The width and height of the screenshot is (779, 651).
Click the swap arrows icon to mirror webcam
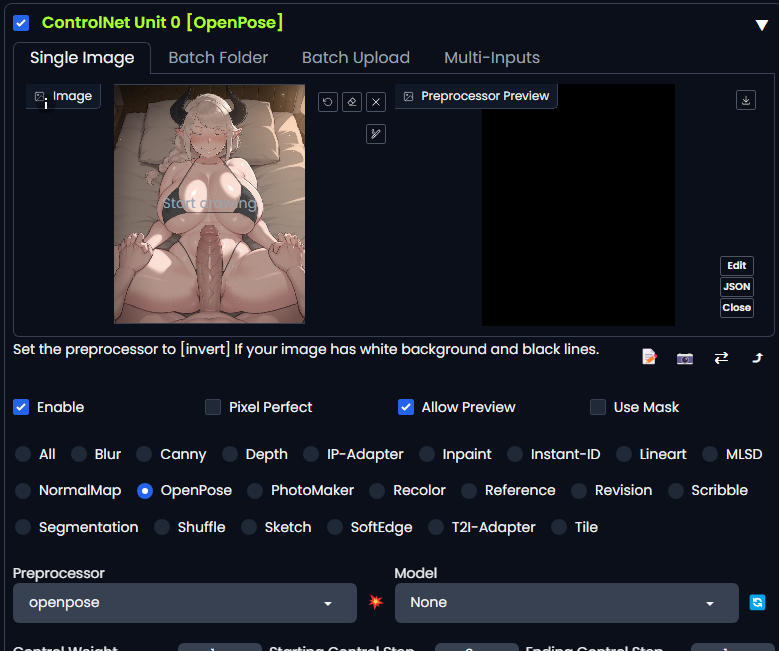click(721, 358)
